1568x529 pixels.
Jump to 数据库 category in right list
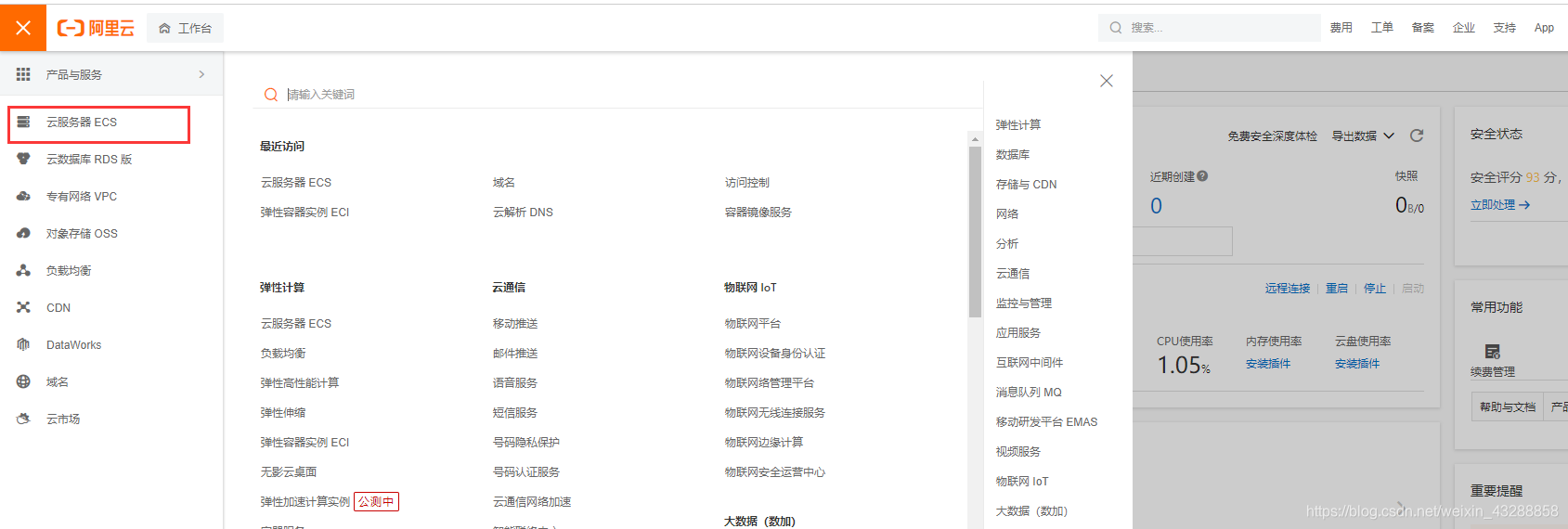pyautogui.click(x=1013, y=155)
